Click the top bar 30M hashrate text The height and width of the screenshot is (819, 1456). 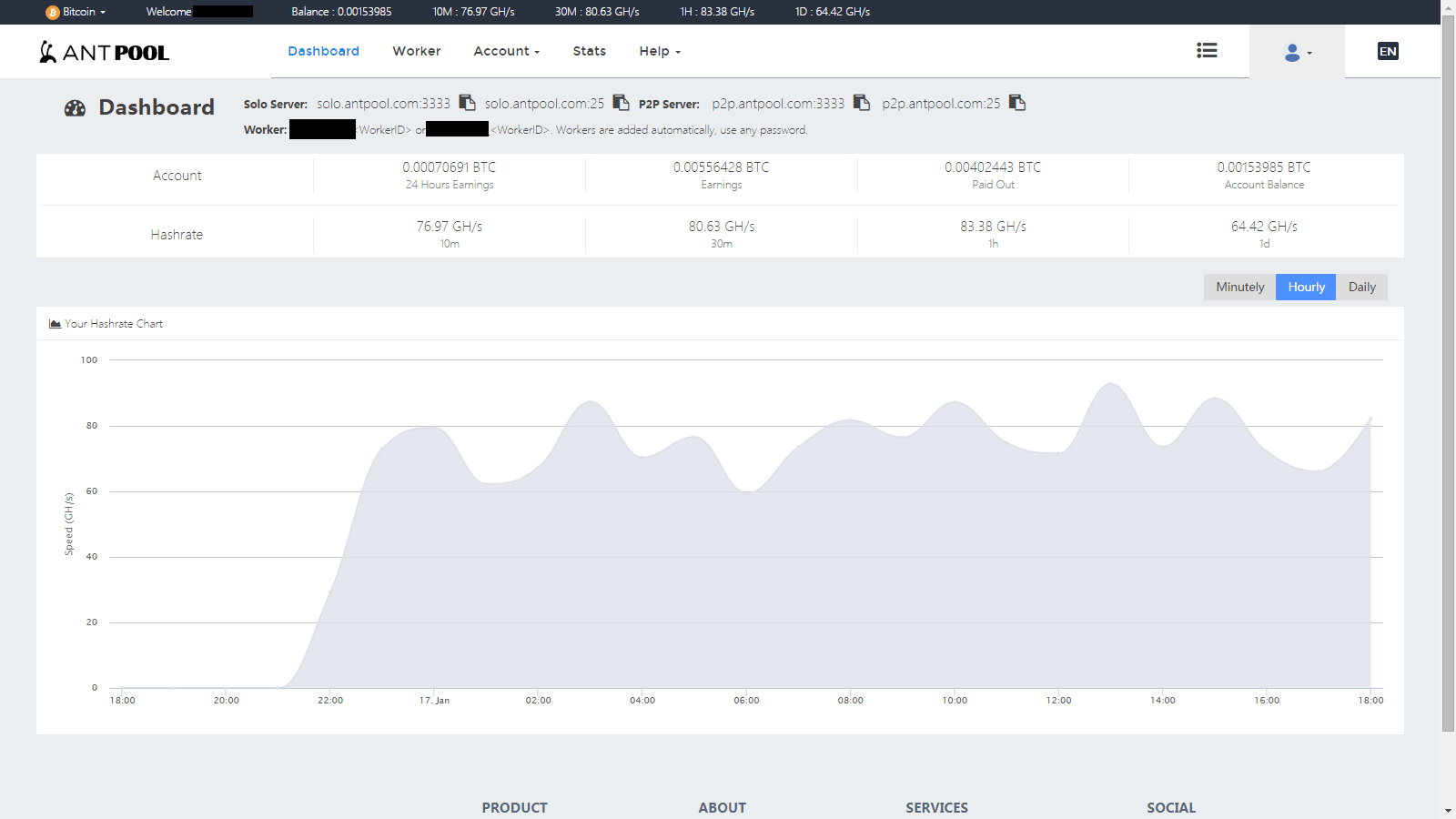pos(597,12)
